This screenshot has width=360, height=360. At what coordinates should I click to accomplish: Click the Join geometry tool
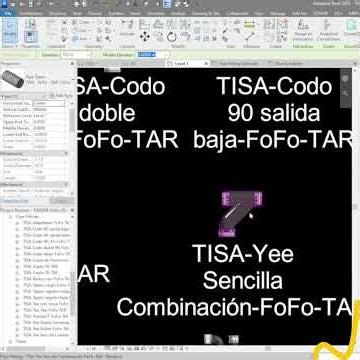tap(83, 39)
